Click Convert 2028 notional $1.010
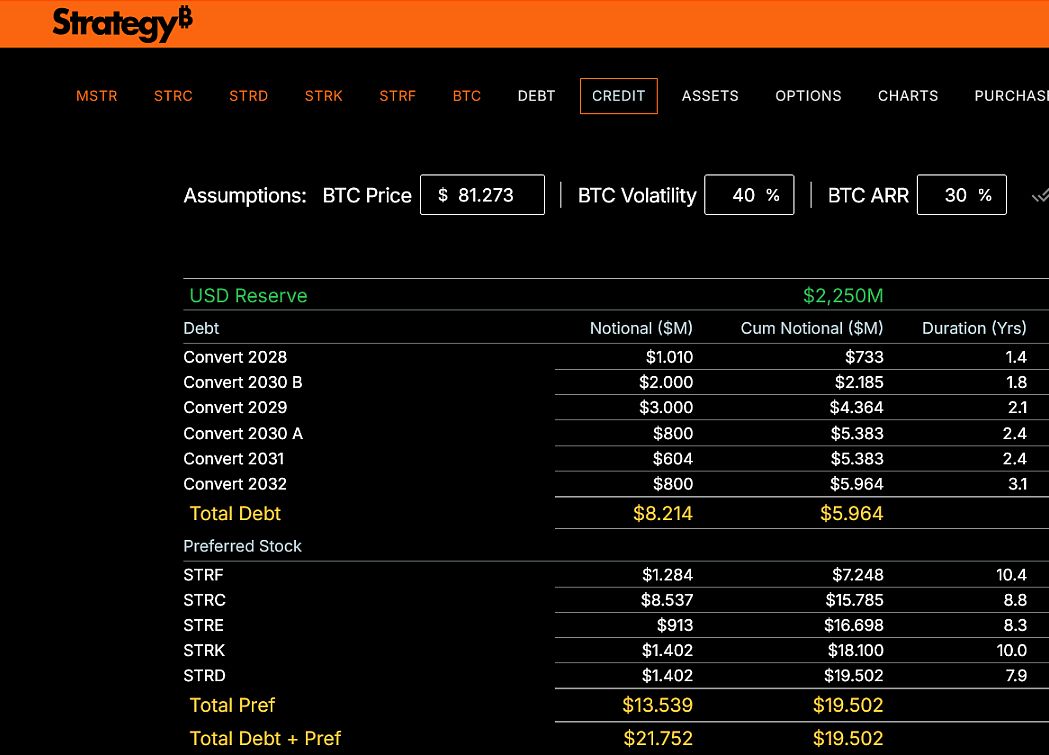This screenshot has height=755, width=1049. [669, 357]
